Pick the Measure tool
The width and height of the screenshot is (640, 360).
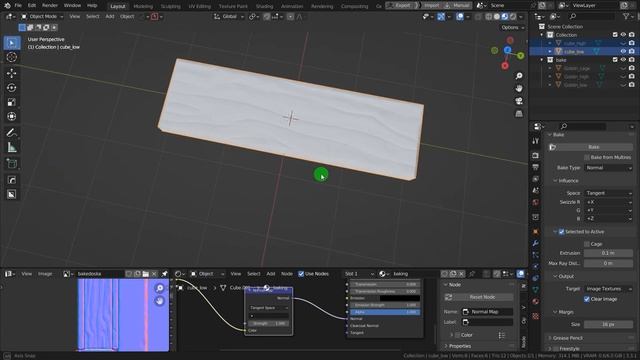12,147
